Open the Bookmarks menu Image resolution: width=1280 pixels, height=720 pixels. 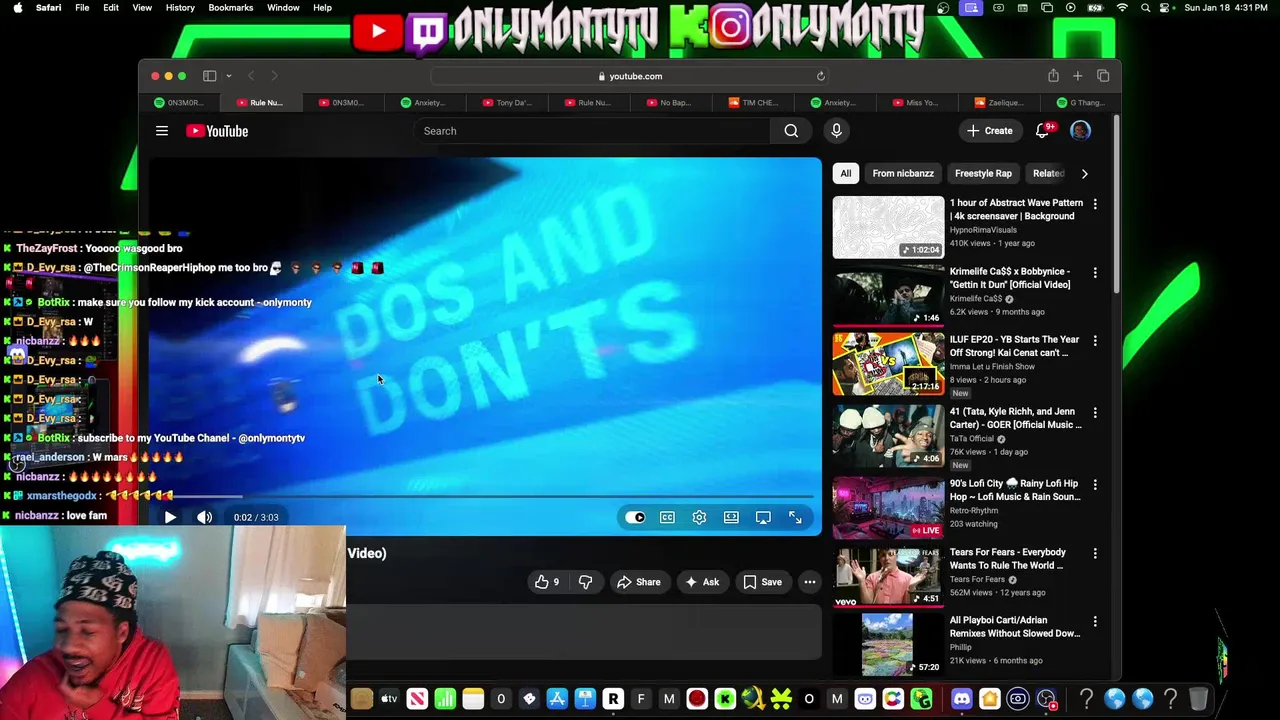231,8
